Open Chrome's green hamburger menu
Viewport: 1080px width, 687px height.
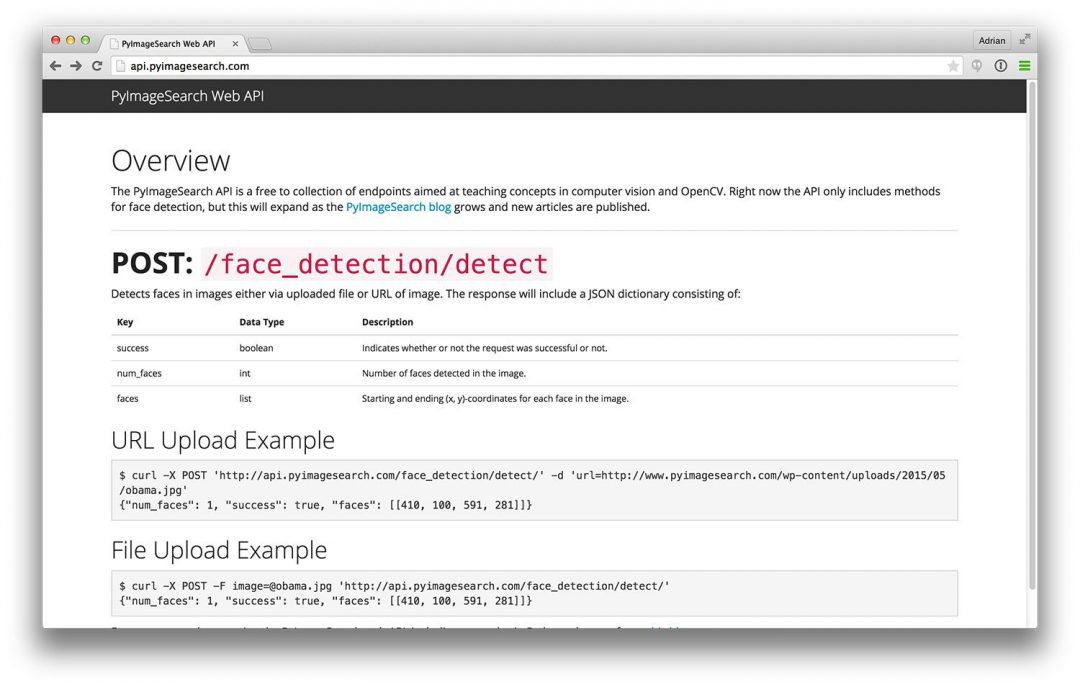point(1025,65)
